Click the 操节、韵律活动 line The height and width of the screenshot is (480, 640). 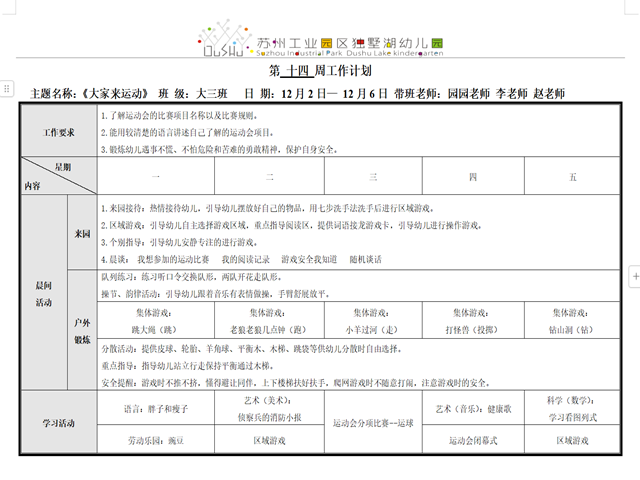click(x=216, y=294)
